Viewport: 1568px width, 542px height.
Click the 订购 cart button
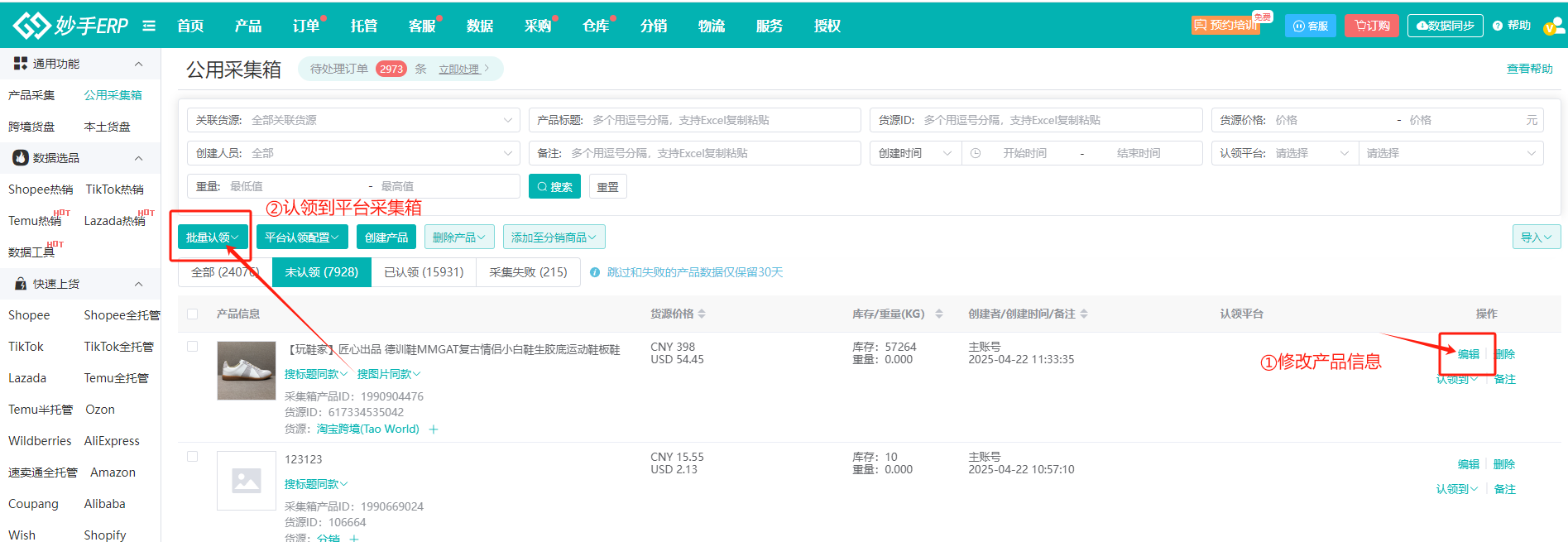coord(1372,26)
